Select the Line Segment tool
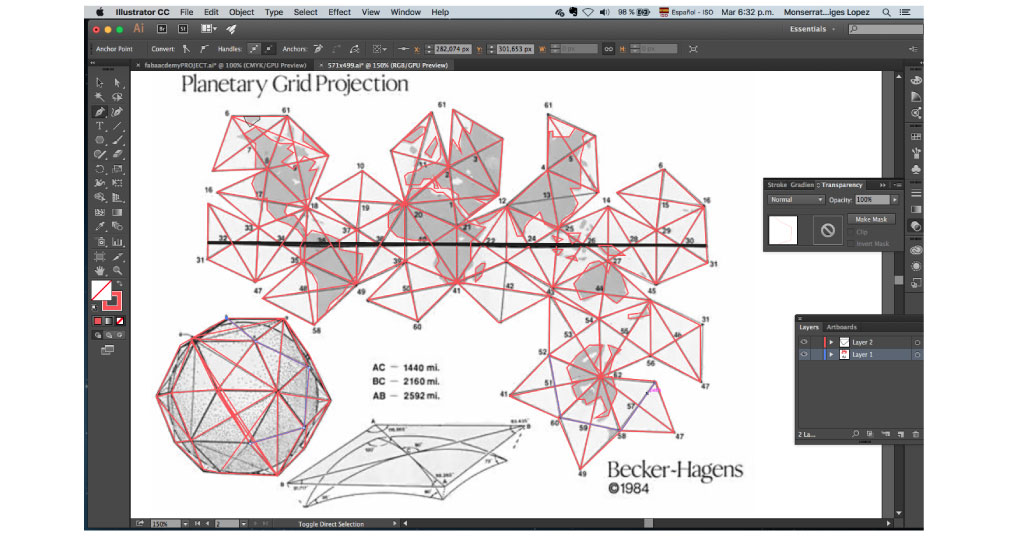The width and height of the screenshot is (1031, 541). 117,126
